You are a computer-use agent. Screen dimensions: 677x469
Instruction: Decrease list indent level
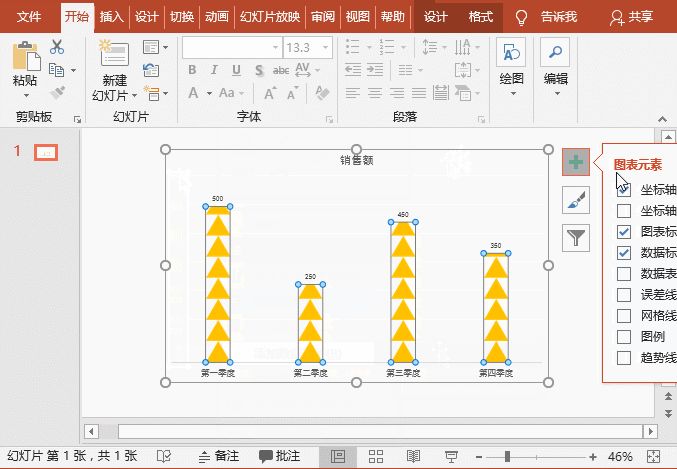tap(353, 70)
